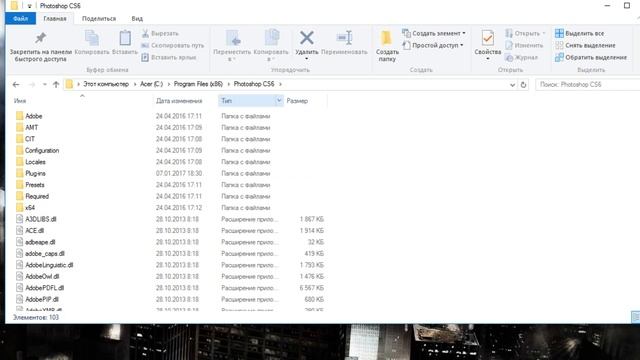This screenshot has width=640, height=360.
Task: Select the AdobePDFL.dll file
Action: (x=44, y=288)
